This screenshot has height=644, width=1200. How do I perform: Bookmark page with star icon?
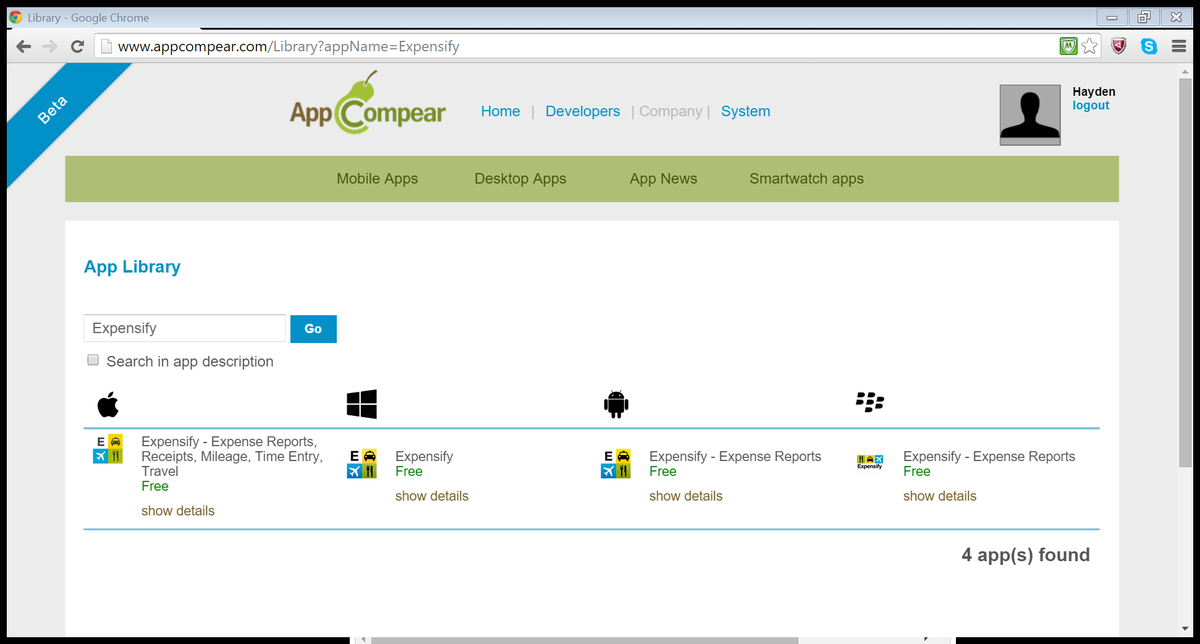pyautogui.click(x=1090, y=46)
